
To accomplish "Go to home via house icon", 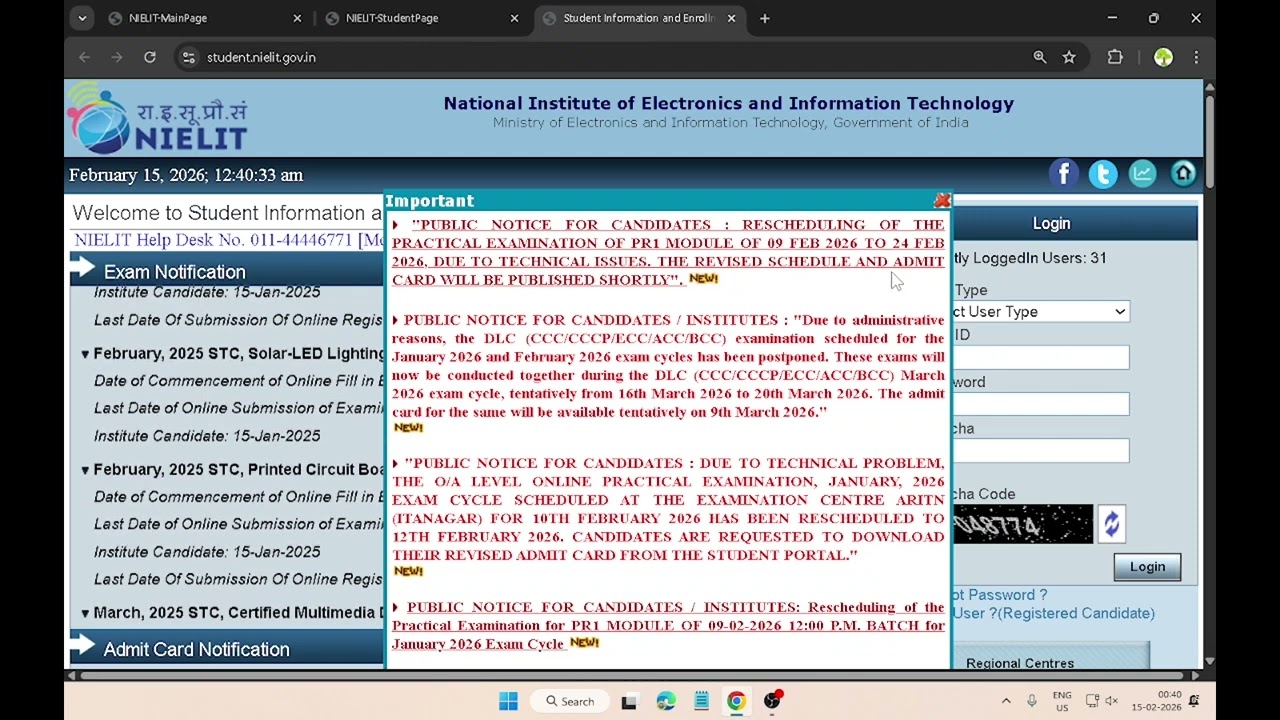I will click(x=1183, y=174).
